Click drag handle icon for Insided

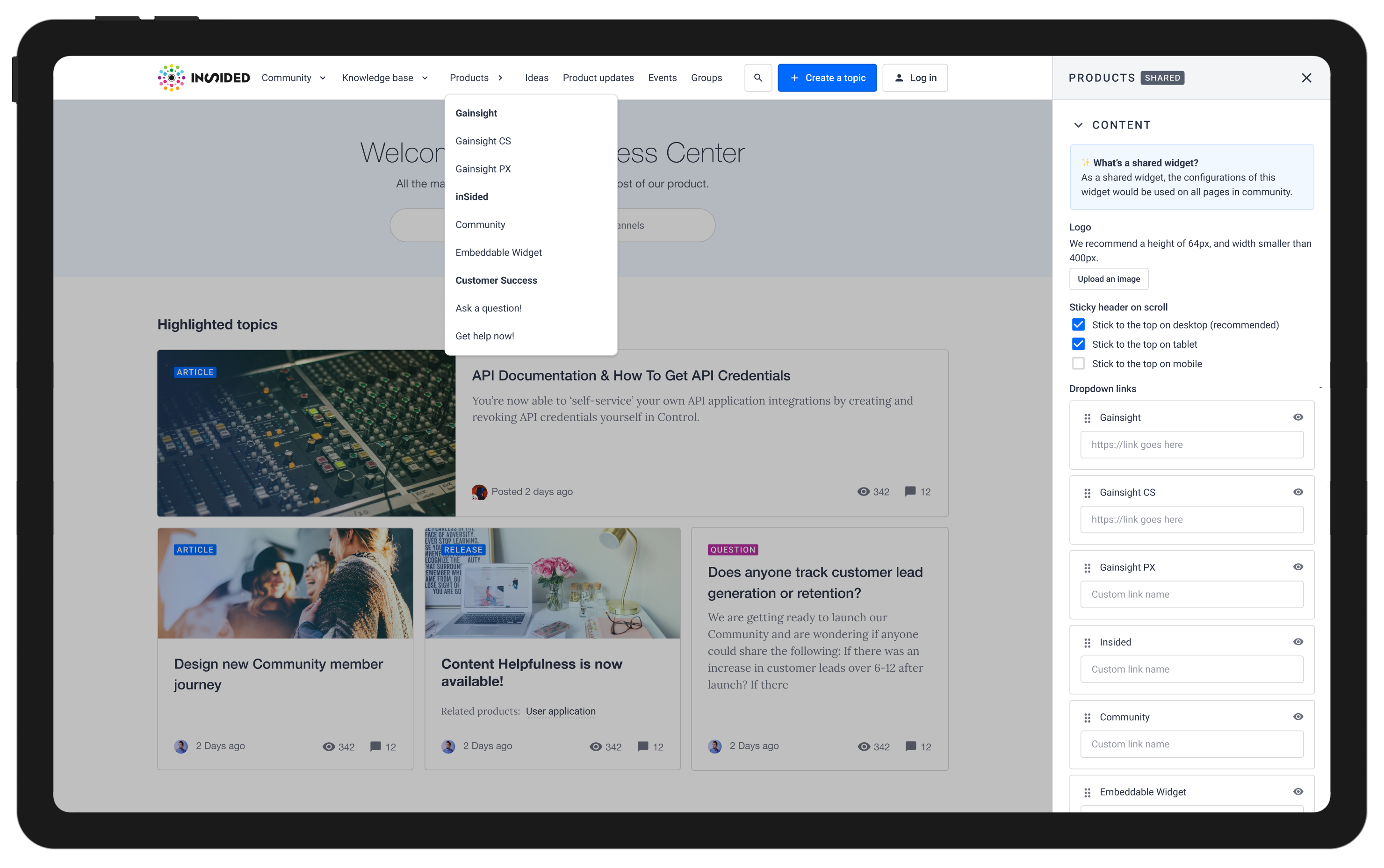click(1087, 642)
